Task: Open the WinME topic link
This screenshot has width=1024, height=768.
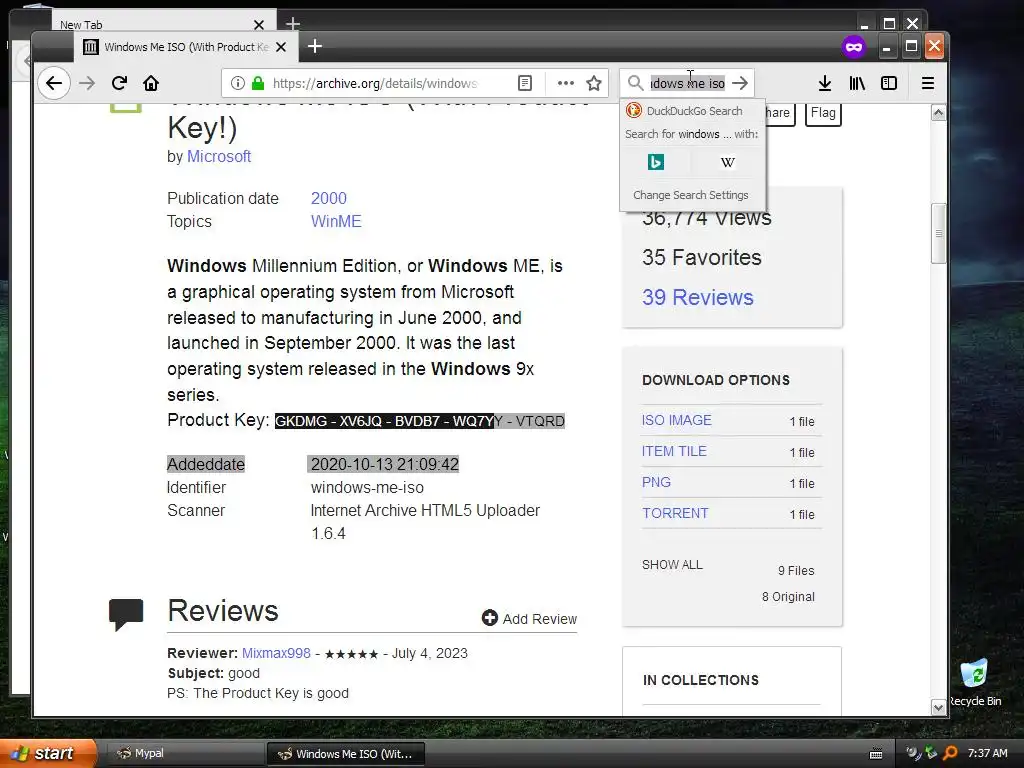Action: pos(336,221)
